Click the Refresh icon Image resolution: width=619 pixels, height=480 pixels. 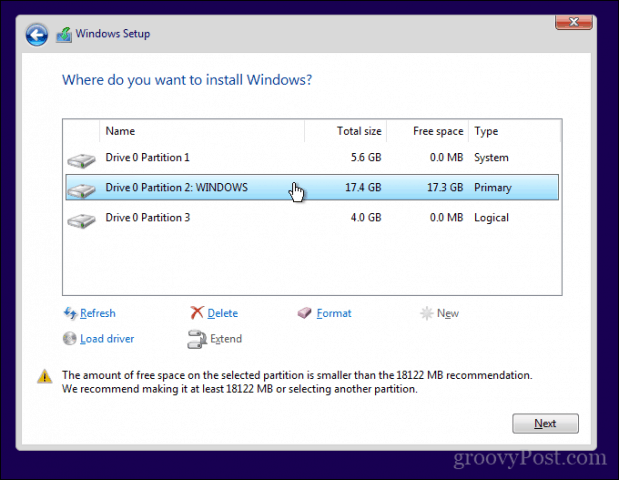70,313
